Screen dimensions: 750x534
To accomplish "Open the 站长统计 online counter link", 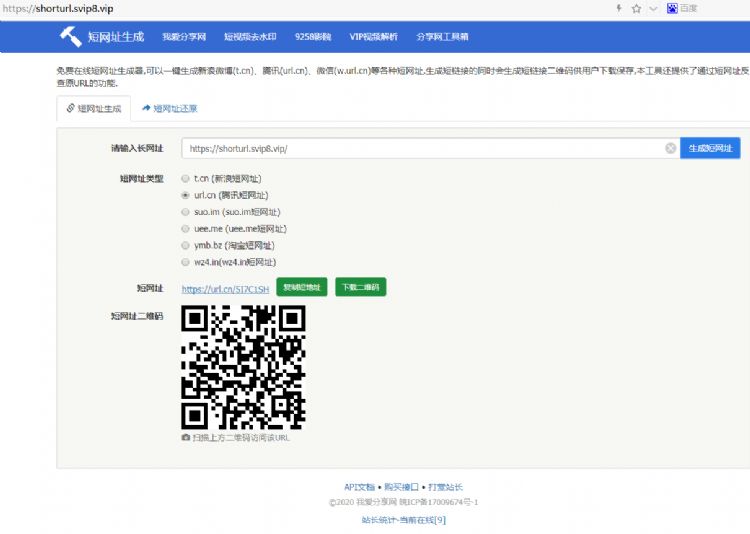I will 404,520.
